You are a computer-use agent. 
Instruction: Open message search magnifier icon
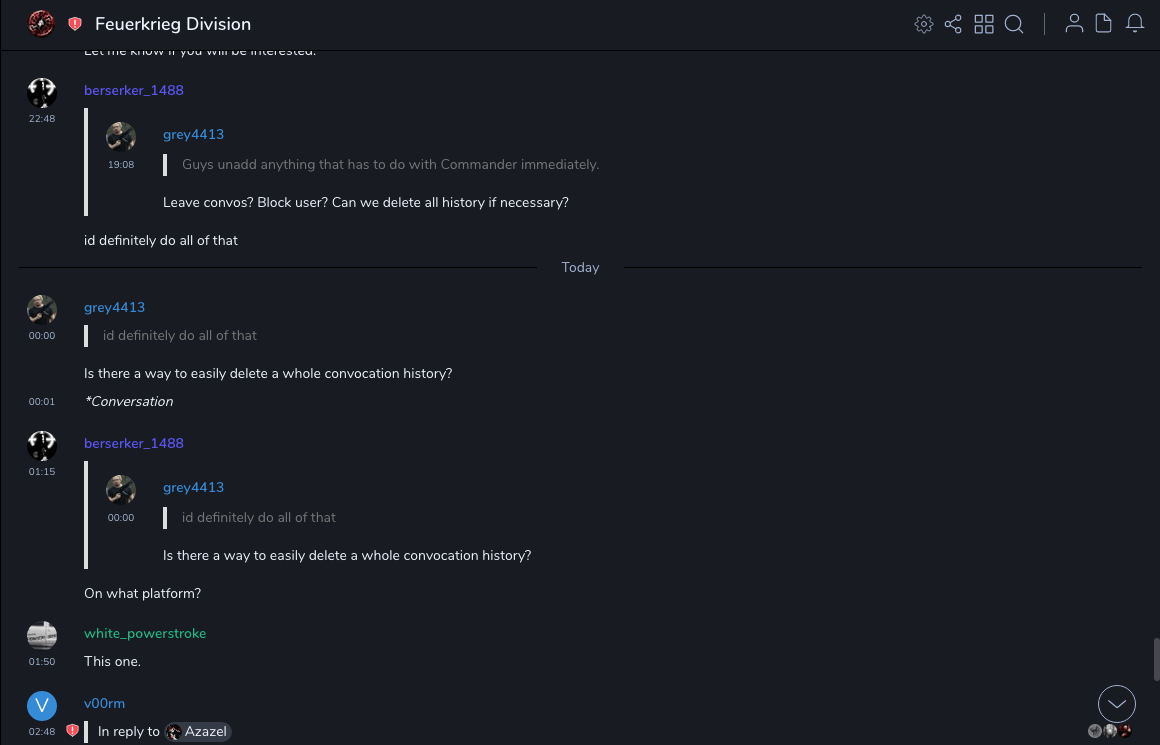[x=1014, y=24]
